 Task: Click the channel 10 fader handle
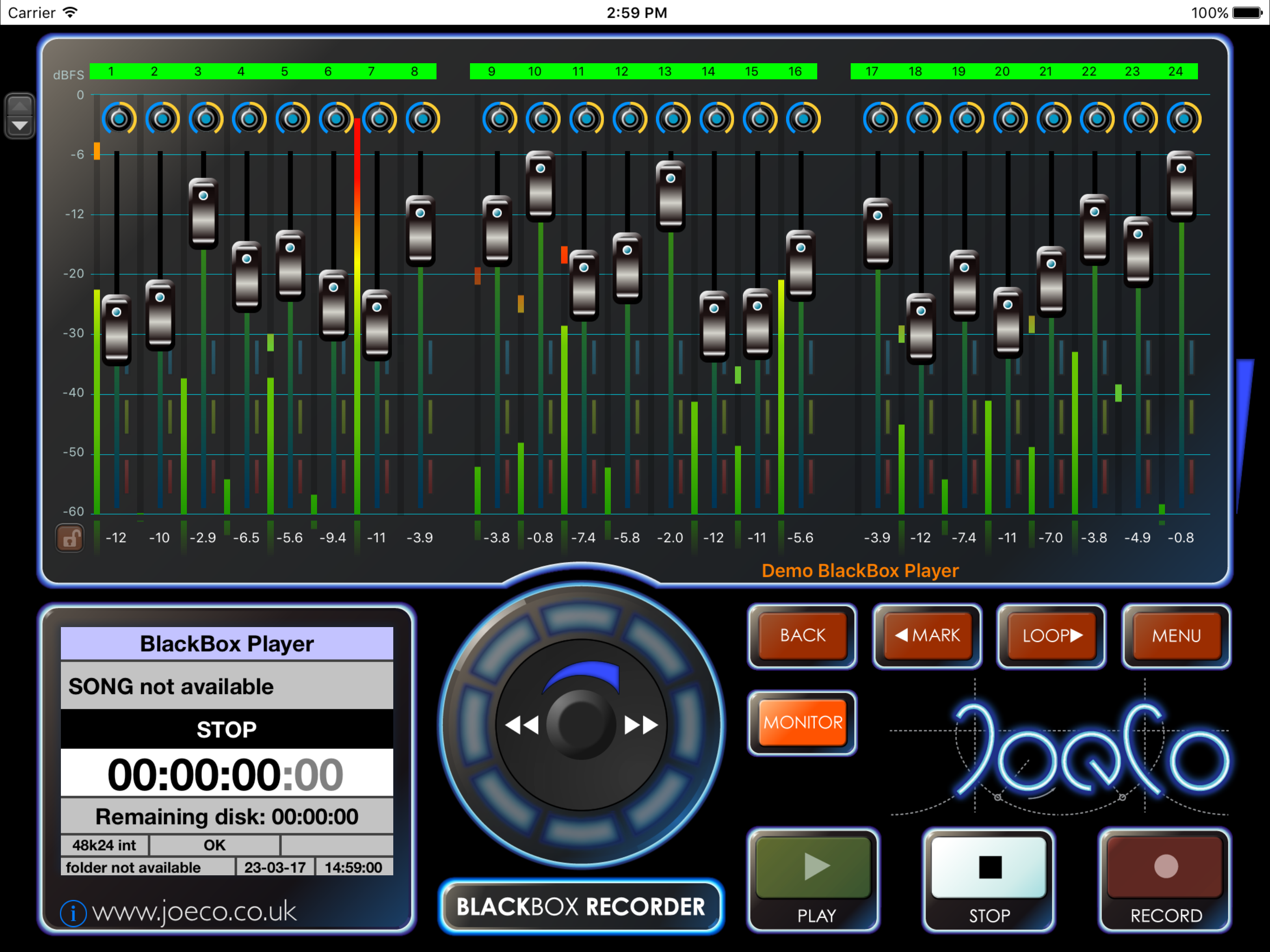tap(540, 186)
